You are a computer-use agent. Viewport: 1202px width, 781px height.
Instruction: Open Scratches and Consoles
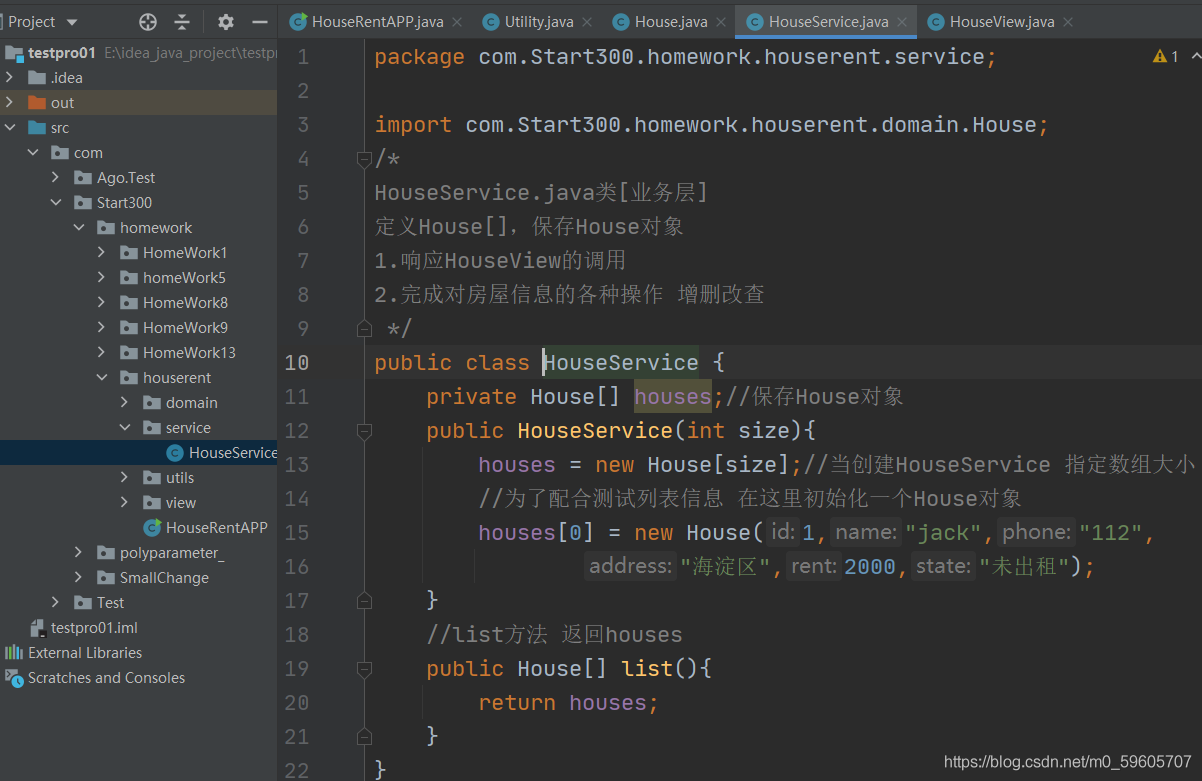coord(96,677)
